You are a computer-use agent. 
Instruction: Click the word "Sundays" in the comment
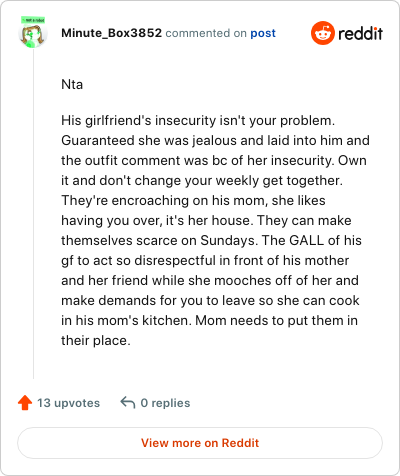pyautogui.click(x=229, y=241)
